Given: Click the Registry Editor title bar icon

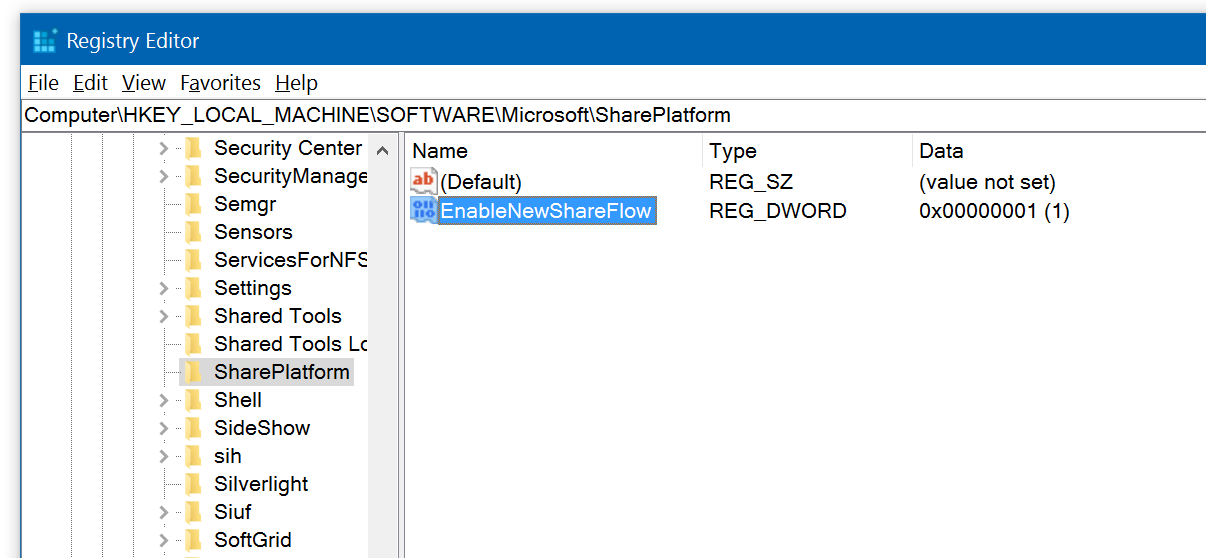Looking at the screenshot, I should pos(44,41).
